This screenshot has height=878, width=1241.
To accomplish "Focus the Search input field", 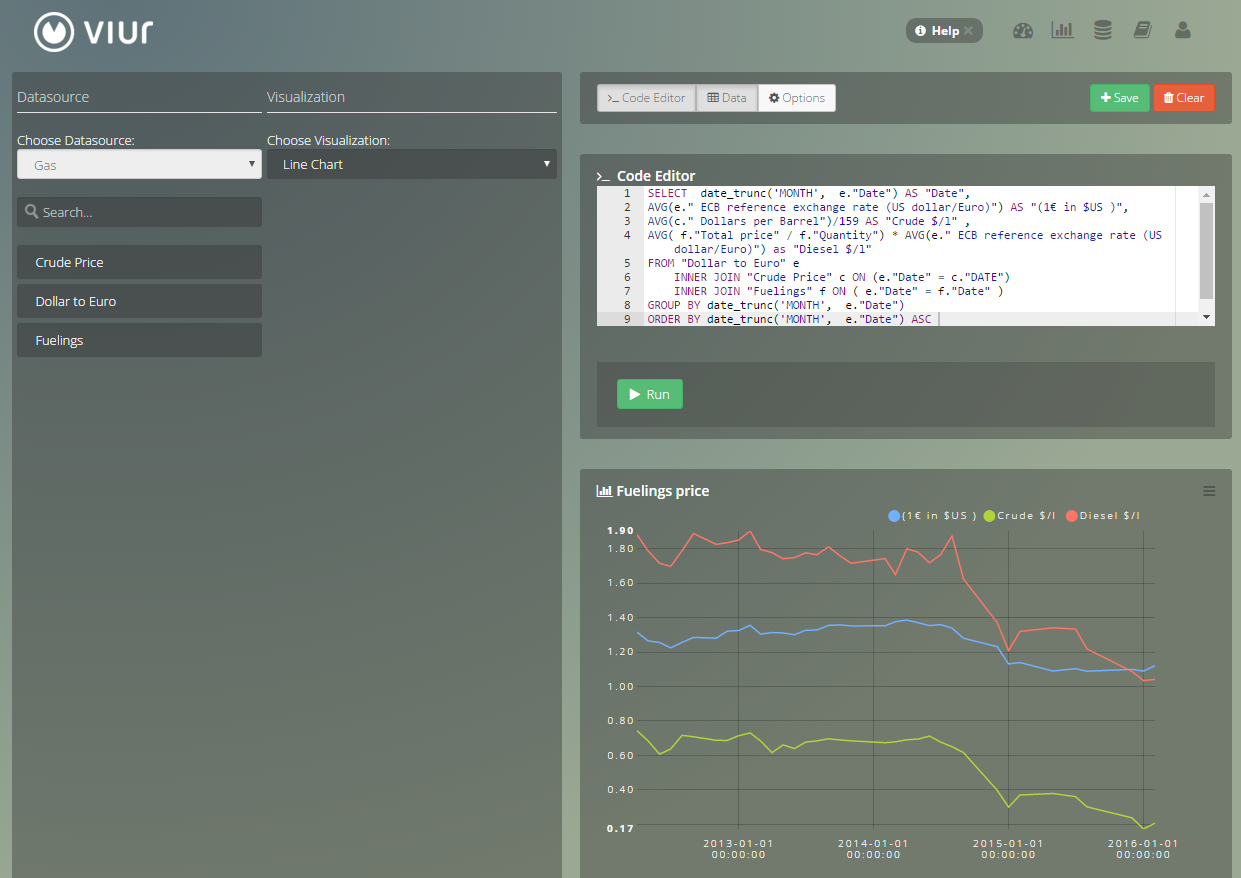I will click(139, 212).
